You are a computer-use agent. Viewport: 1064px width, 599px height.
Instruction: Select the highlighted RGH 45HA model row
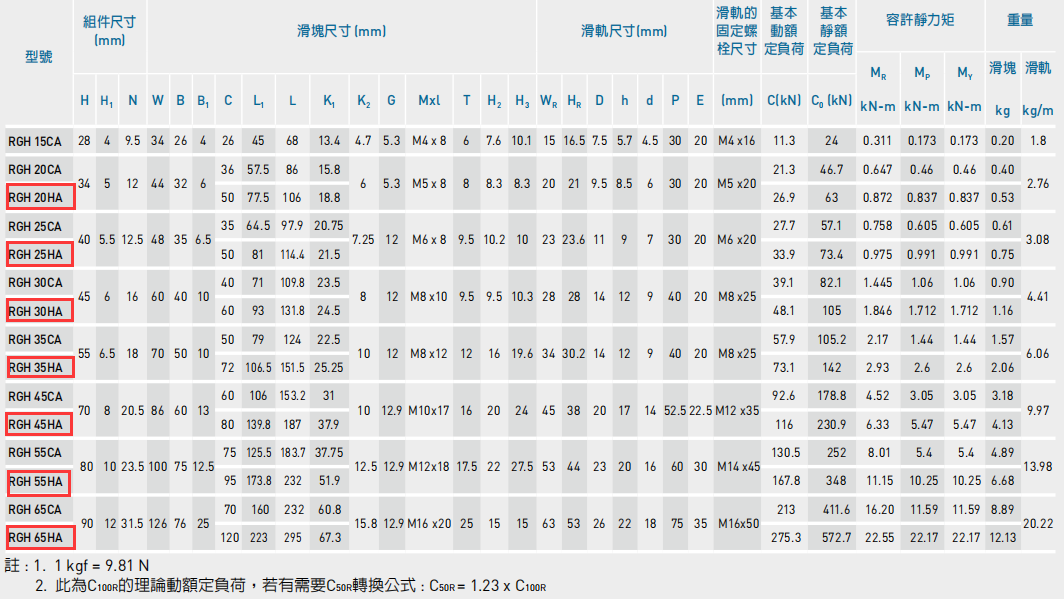click(x=35, y=424)
